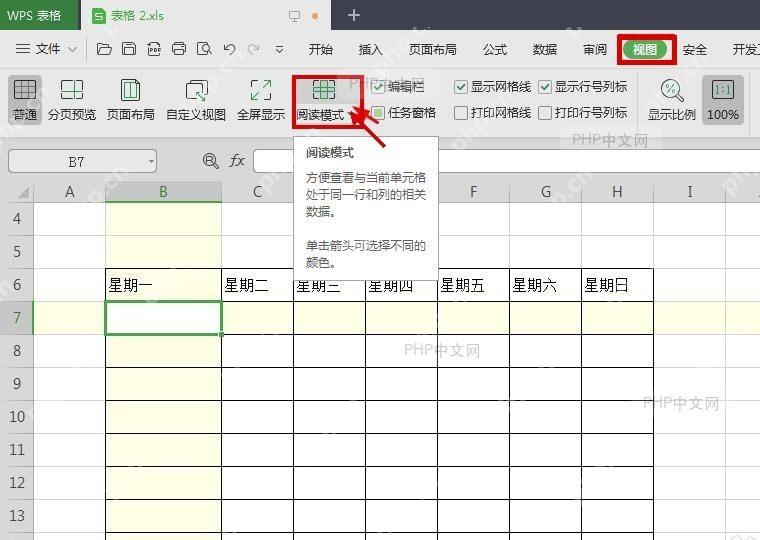Viewport: 760px width, 540px height.
Task: Select column I header
Action: 689,192
